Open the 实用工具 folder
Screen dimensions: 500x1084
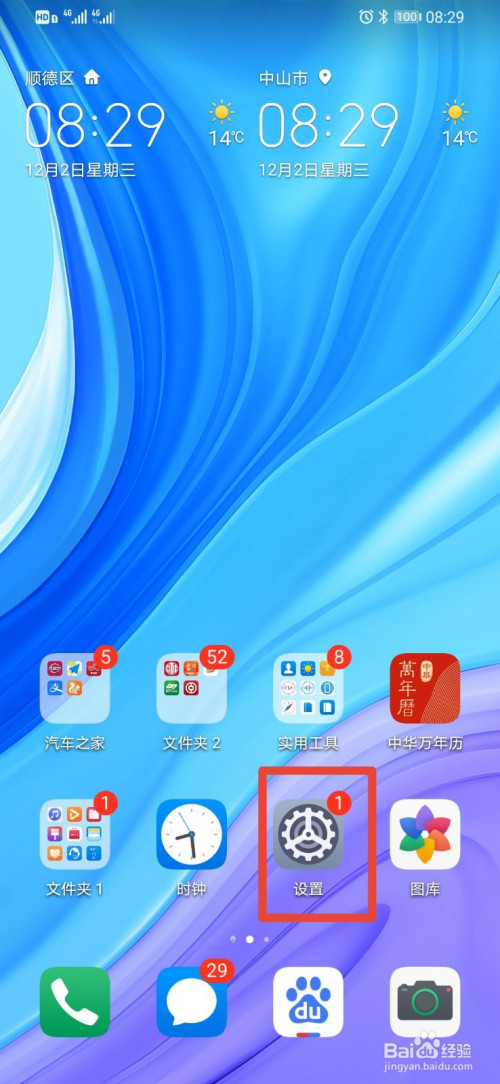308,688
